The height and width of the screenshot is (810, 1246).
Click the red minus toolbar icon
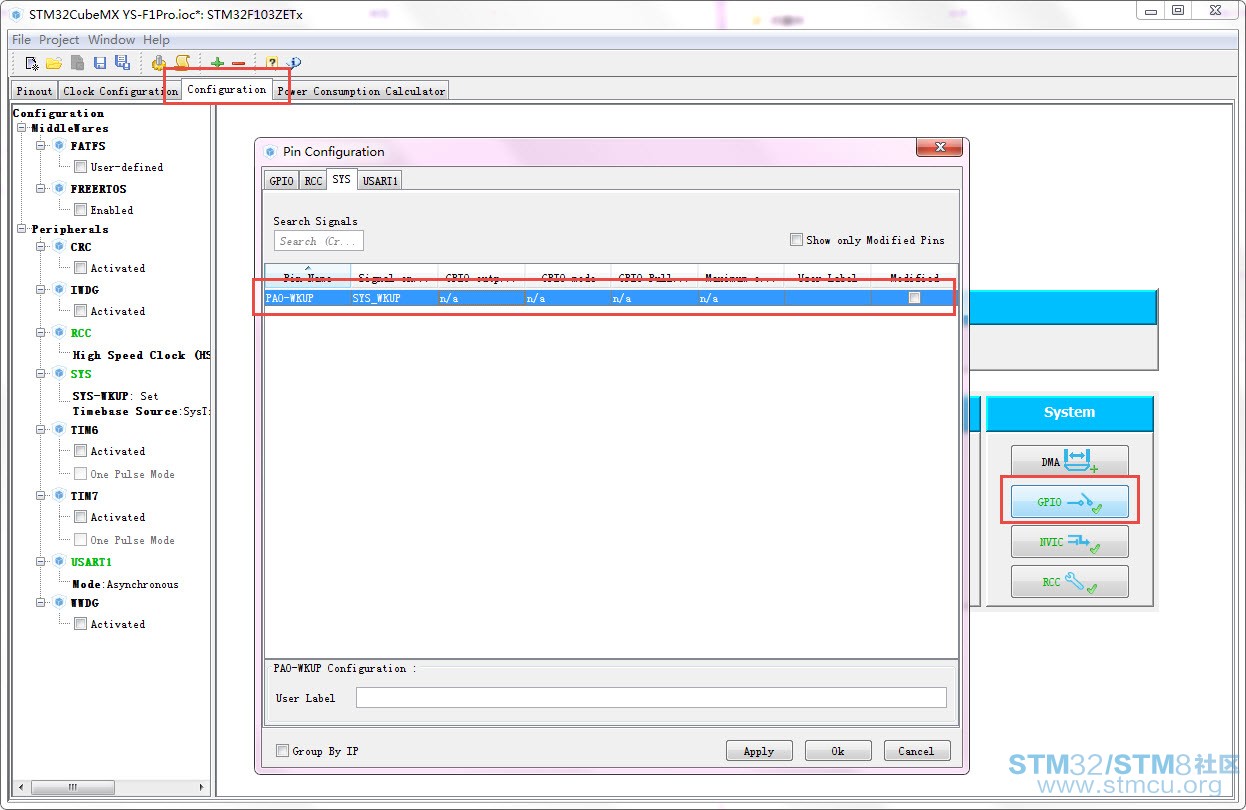click(x=238, y=63)
